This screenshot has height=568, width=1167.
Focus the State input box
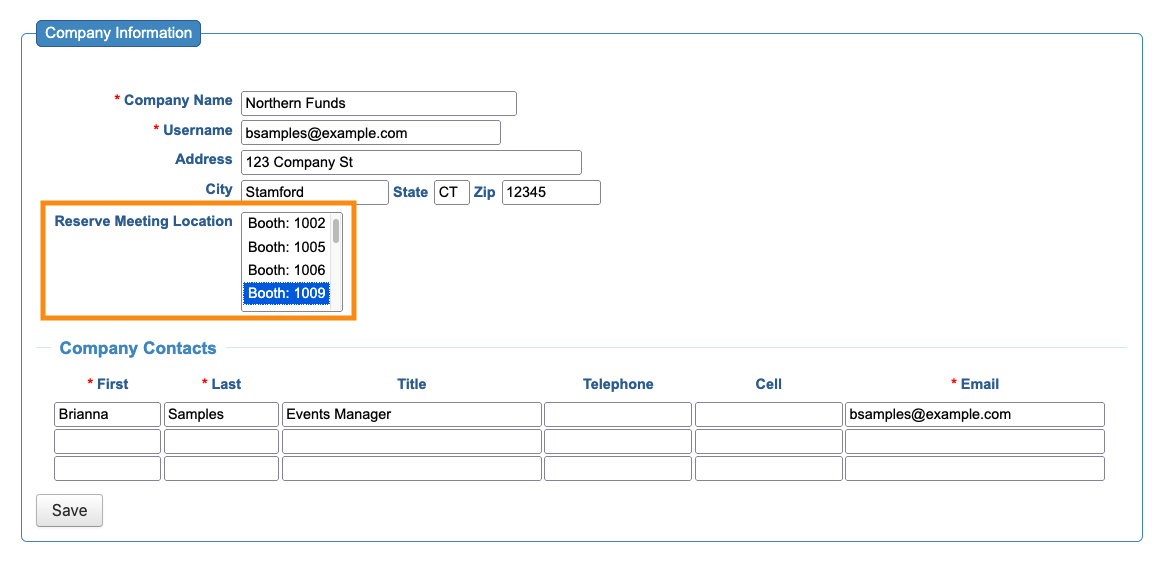click(x=451, y=192)
